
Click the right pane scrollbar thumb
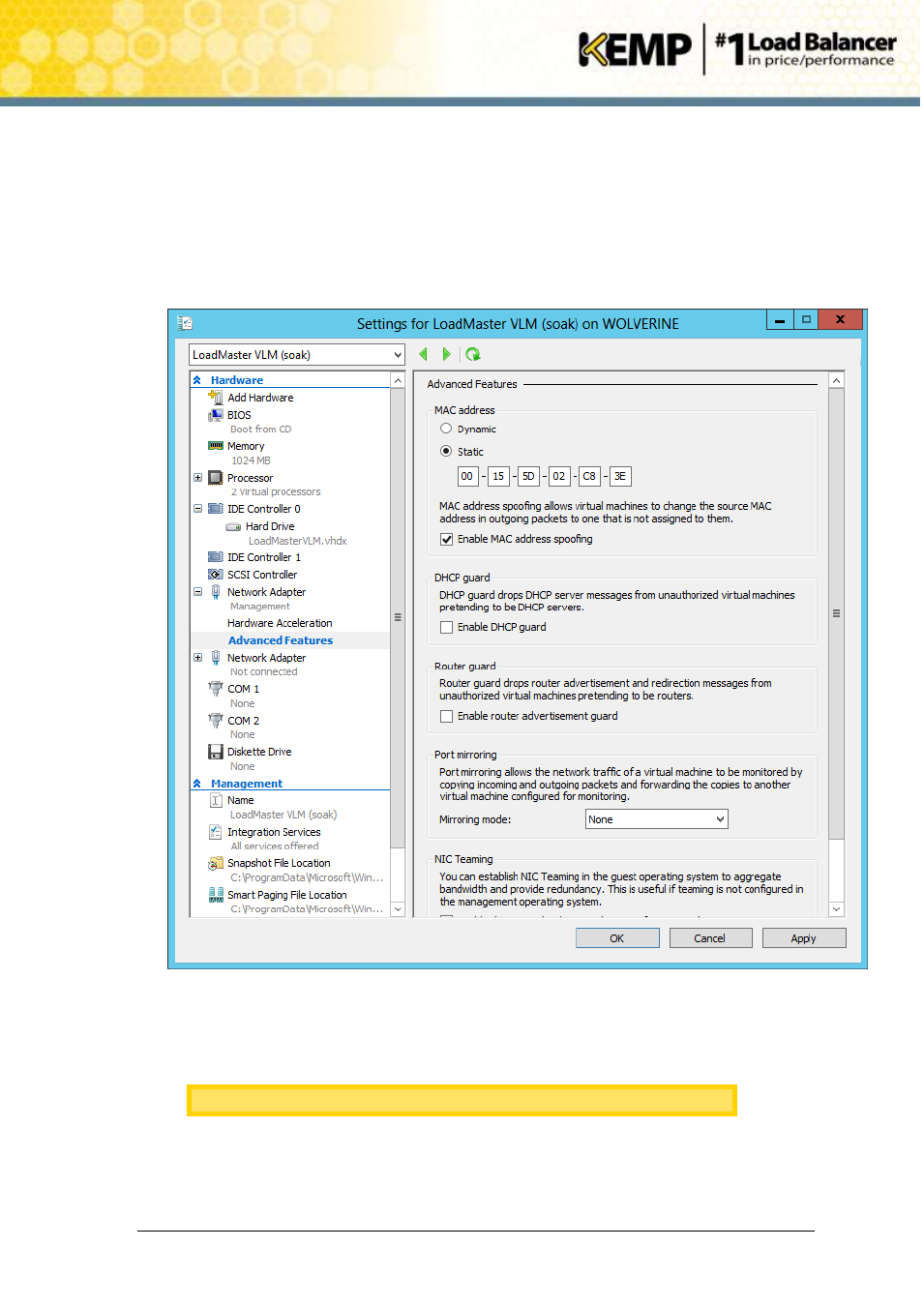click(x=837, y=613)
